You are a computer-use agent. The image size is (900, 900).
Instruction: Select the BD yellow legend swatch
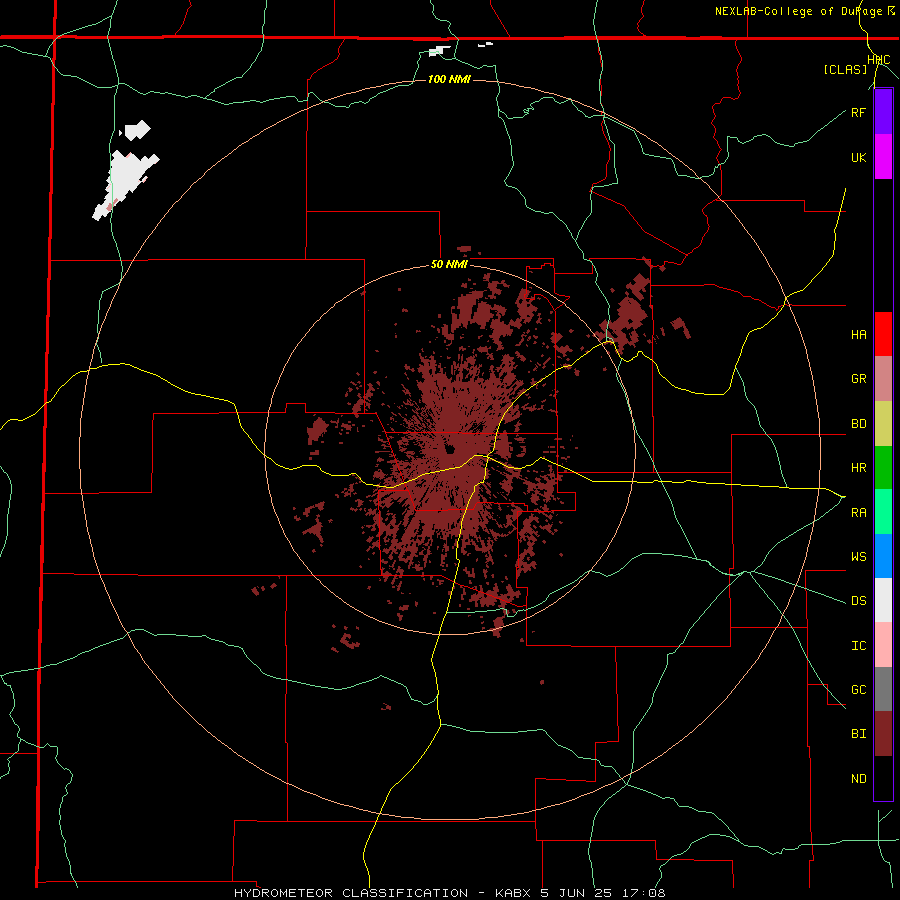pyautogui.click(x=883, y=424)
